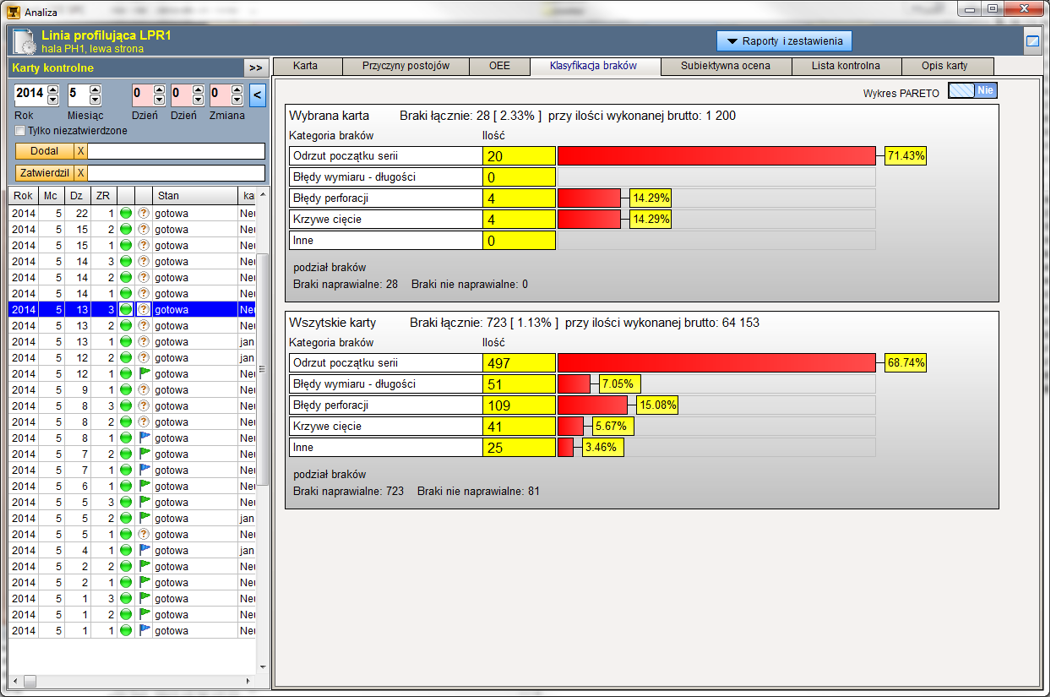Click flag icon for day 1 shift 1
The width and height of the screenshot is (1050, 697).
pyautogui.click(x=143, y=631)
